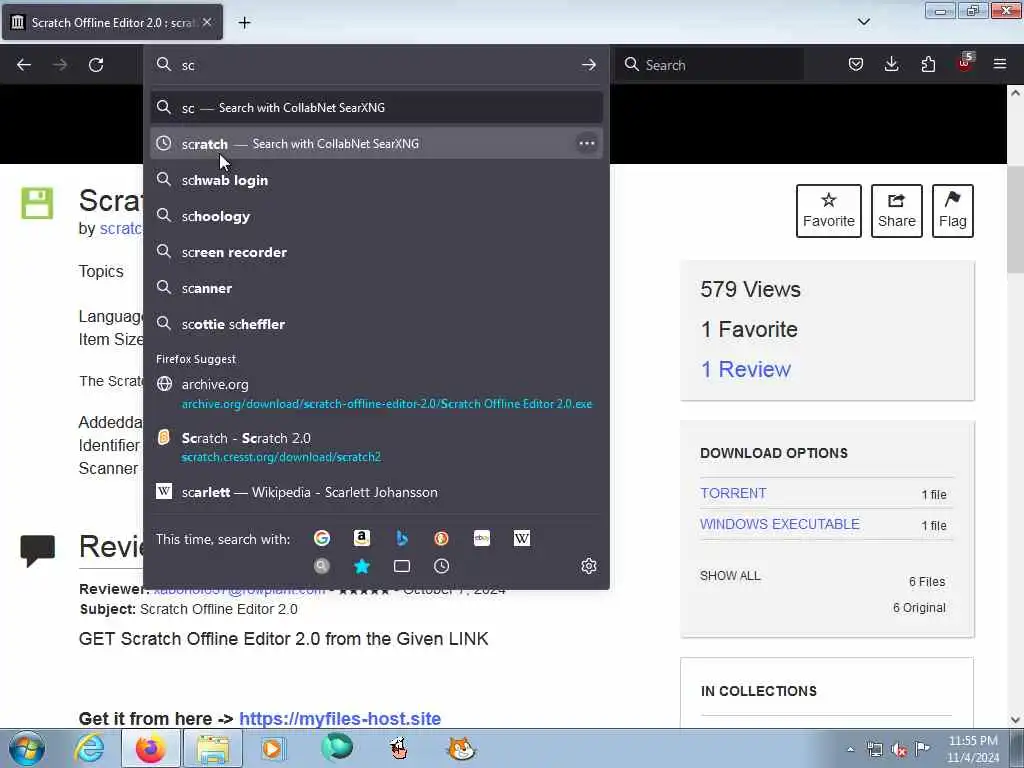Pick the gray magnifier search engine
The height and width of the screenshot is (768, 1024).
[322, 566]
